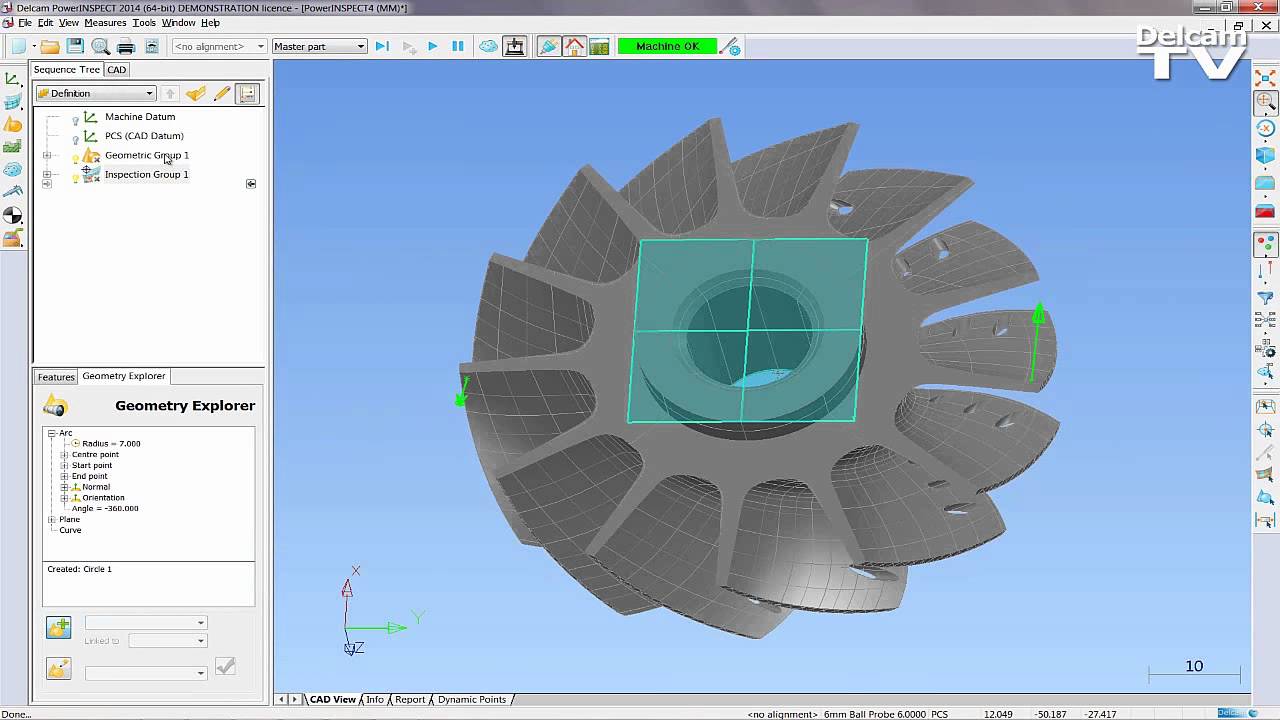Expand the Plane node
1280x720 pixels.
[51, 519]
